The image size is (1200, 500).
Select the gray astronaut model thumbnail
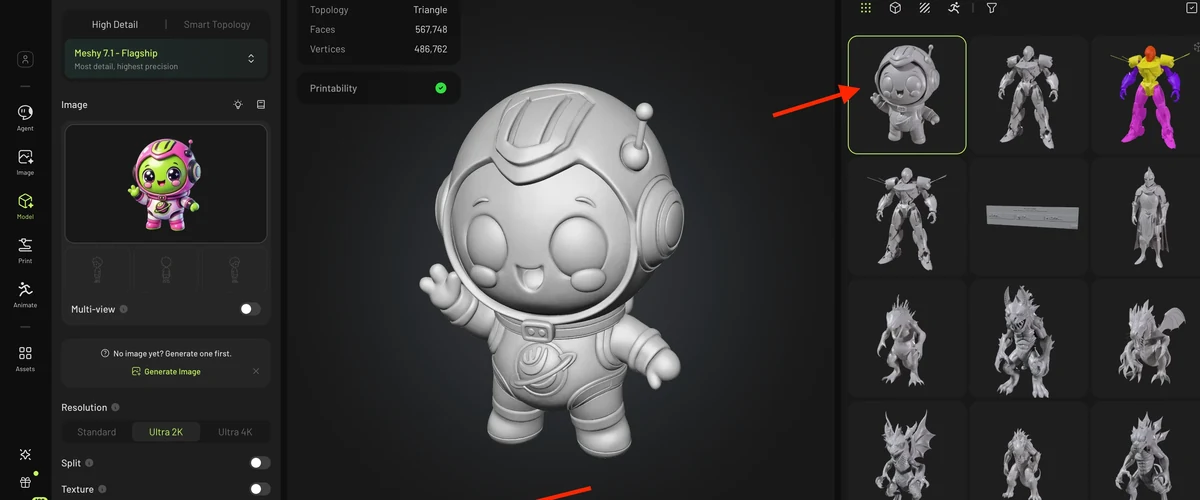907,95
